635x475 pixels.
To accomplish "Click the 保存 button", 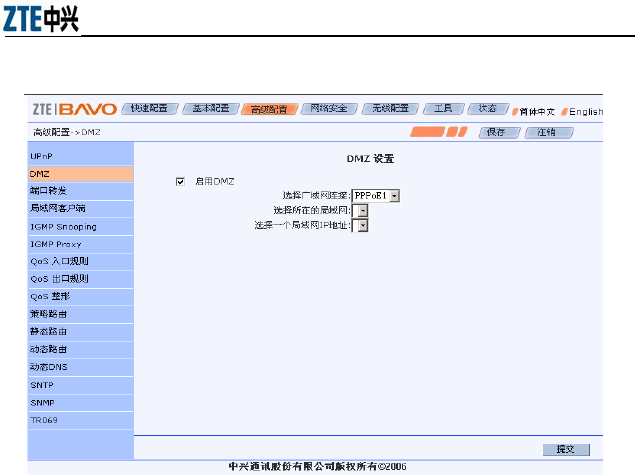I will (x=499, y=132).
